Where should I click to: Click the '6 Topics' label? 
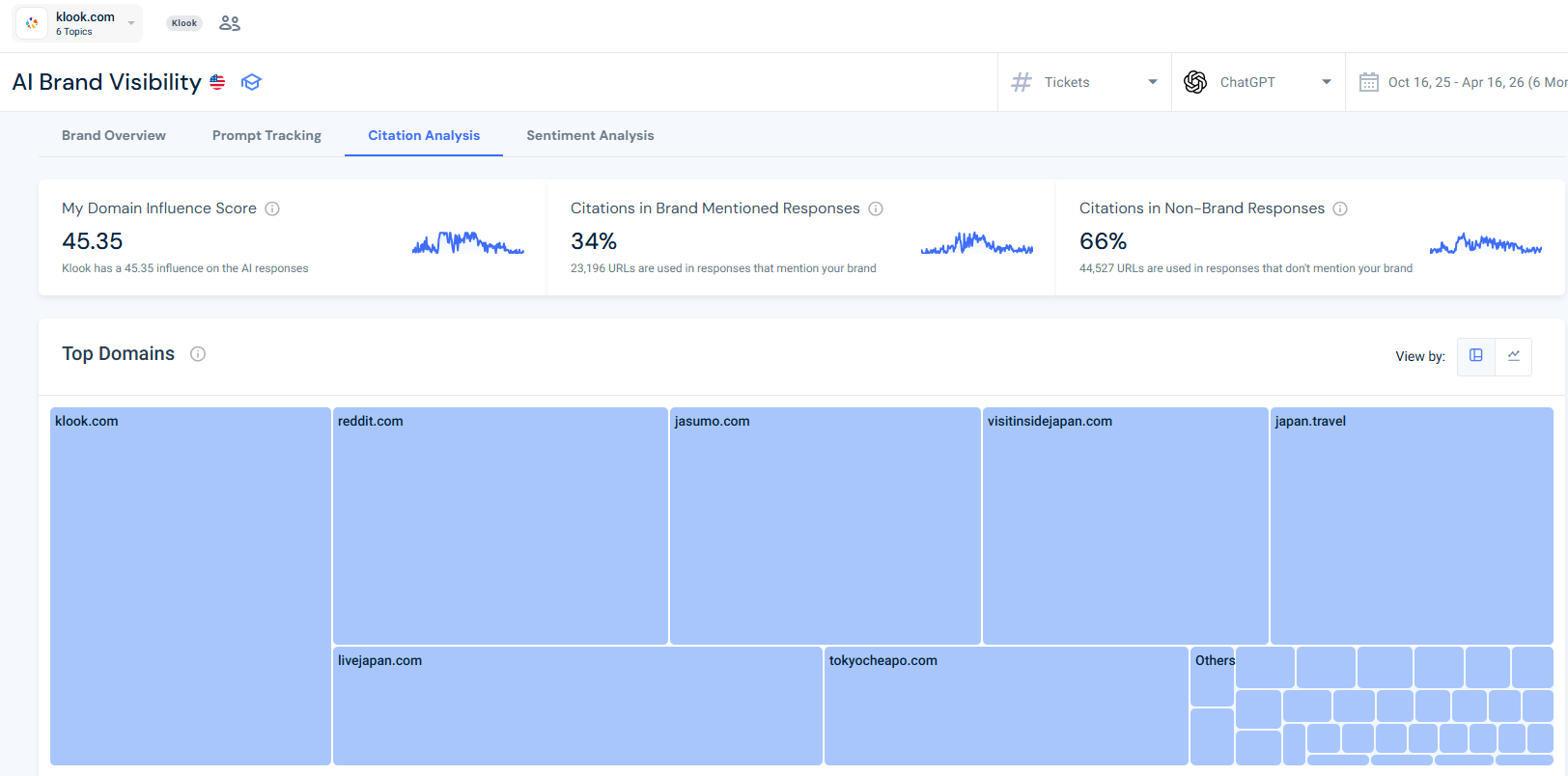point(74,32)
